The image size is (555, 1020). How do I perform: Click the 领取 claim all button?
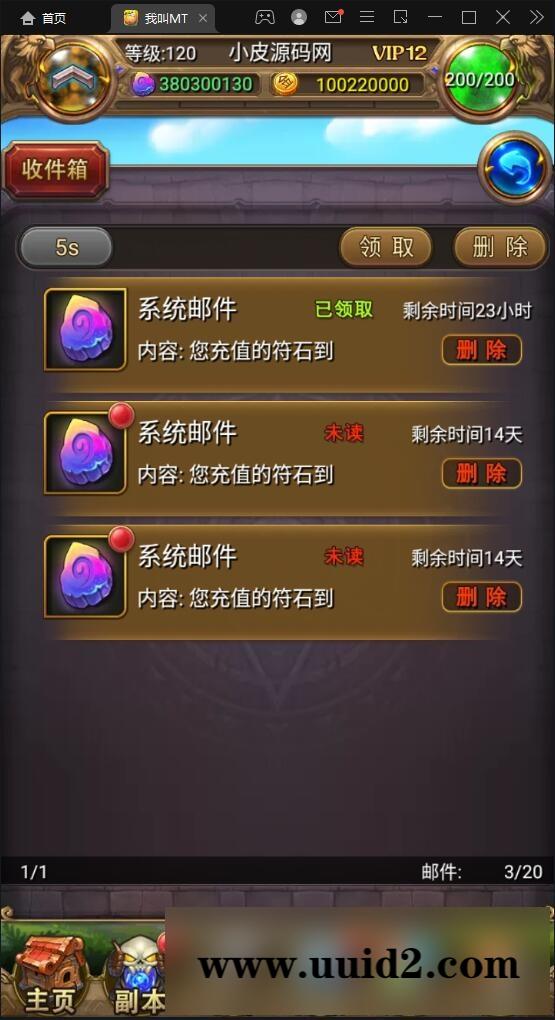386,247
